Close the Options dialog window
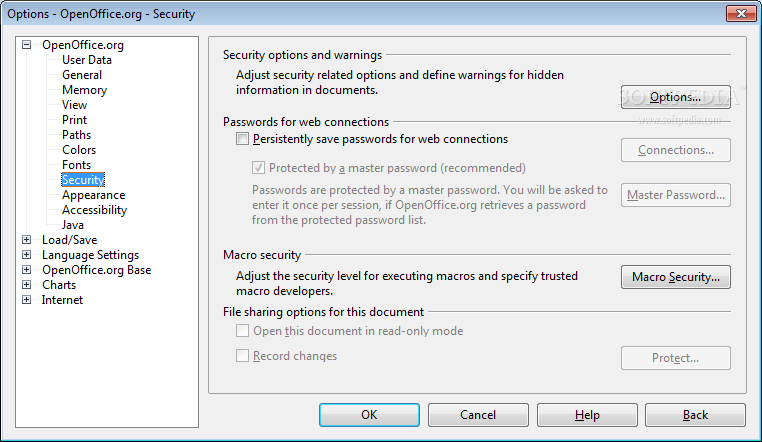This screenshot has width=762, height=442. click(x=741, y=13)
